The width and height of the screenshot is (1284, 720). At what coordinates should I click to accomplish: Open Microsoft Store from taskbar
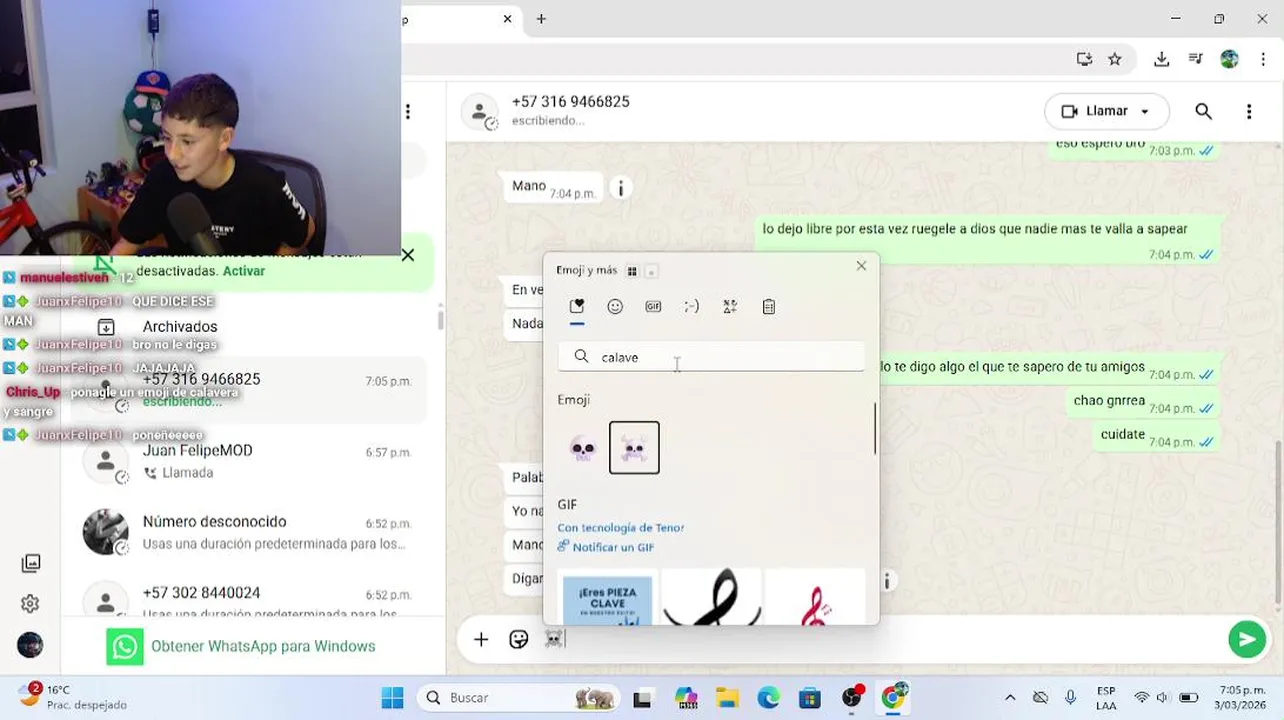pos(809,698)
